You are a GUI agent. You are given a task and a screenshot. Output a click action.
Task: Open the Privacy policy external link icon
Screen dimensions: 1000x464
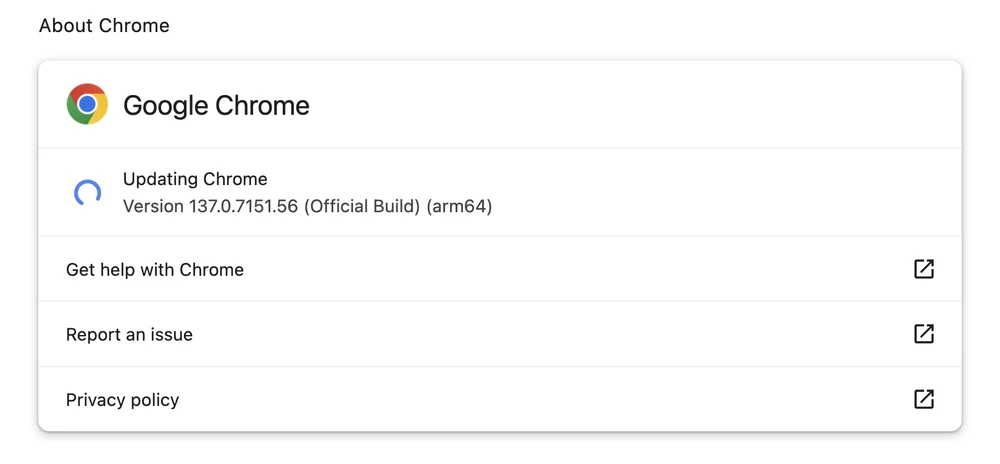tap(924, 399)
